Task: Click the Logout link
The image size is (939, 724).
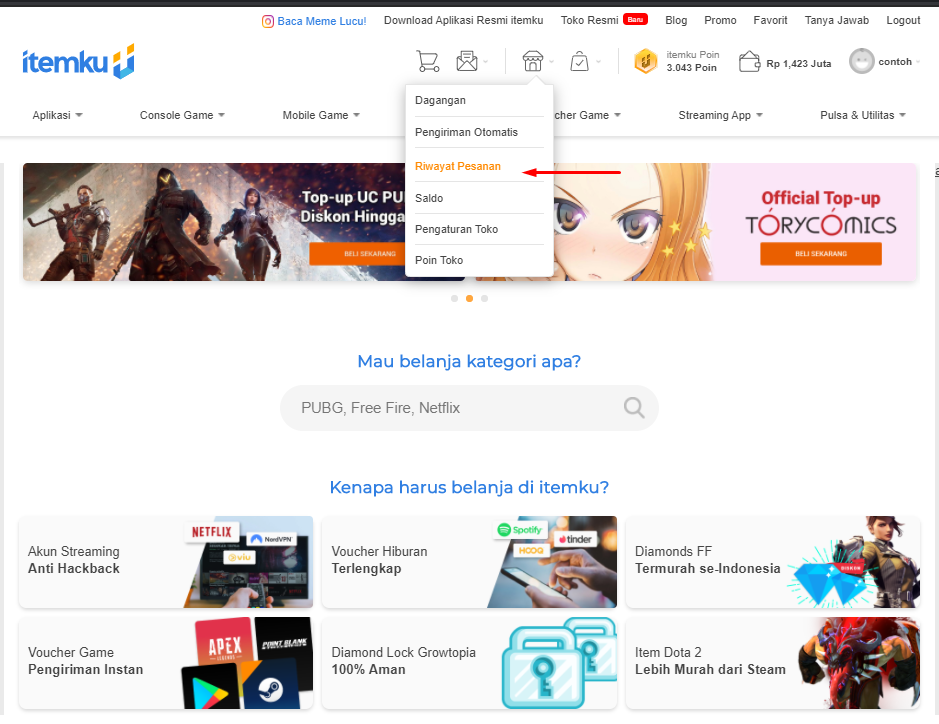Action: [x=903, y=20]
